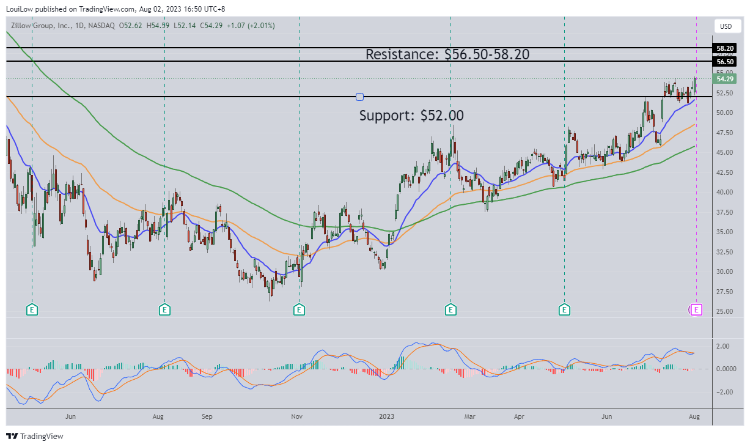
Task: Click the 56.50 resistance price label
Action: [x=725, y=61]
